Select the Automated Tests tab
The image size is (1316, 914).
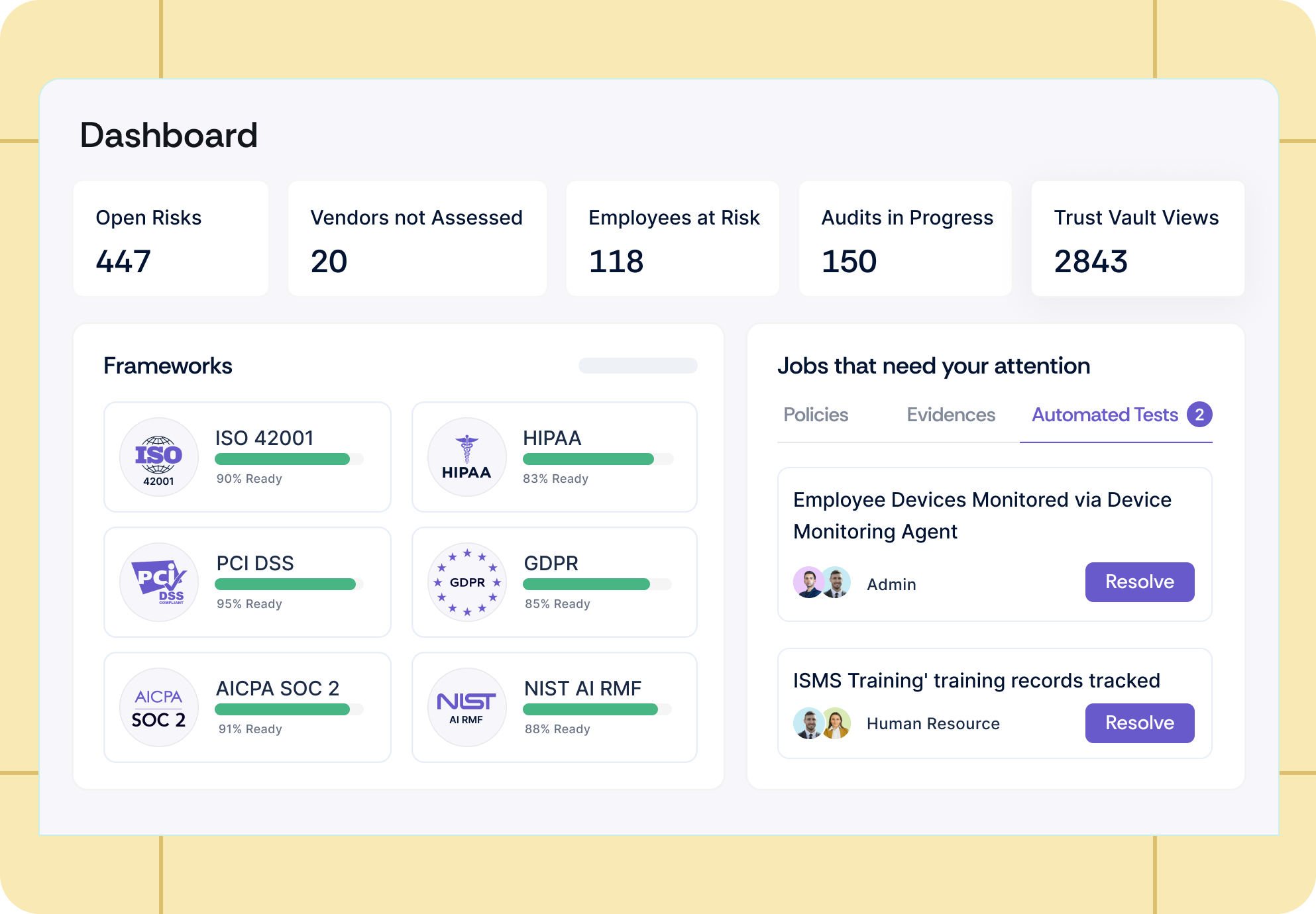(x=1105, y=415)
